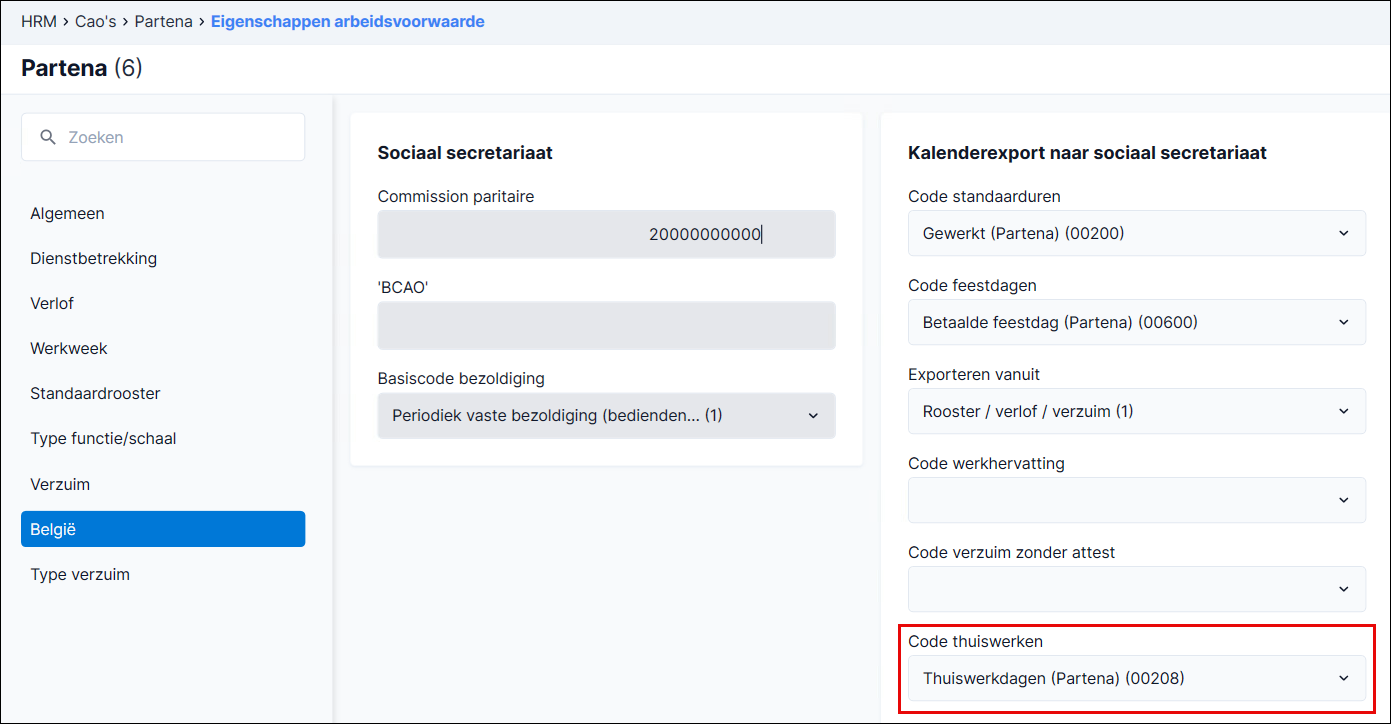Focus the Zoeken search field
This screenshot has height=724, width=1391.
[x=163, y=137]
